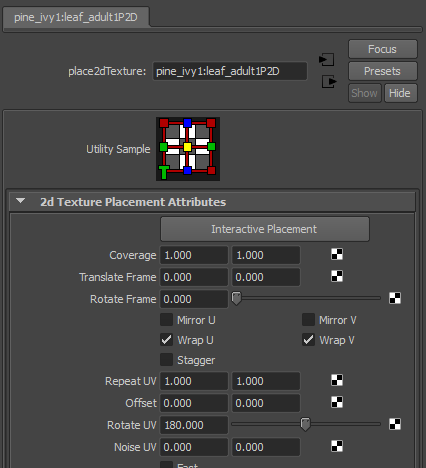Viewport: 426px width, 468px height.
Task: Click the Hide button
Action: pos(400,93)
